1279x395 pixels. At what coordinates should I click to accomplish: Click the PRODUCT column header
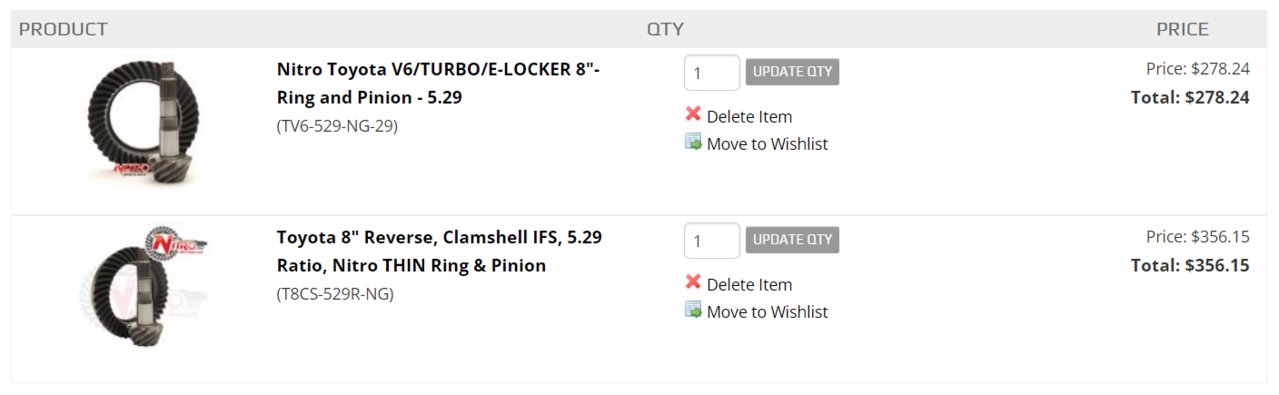coord(63,29)
